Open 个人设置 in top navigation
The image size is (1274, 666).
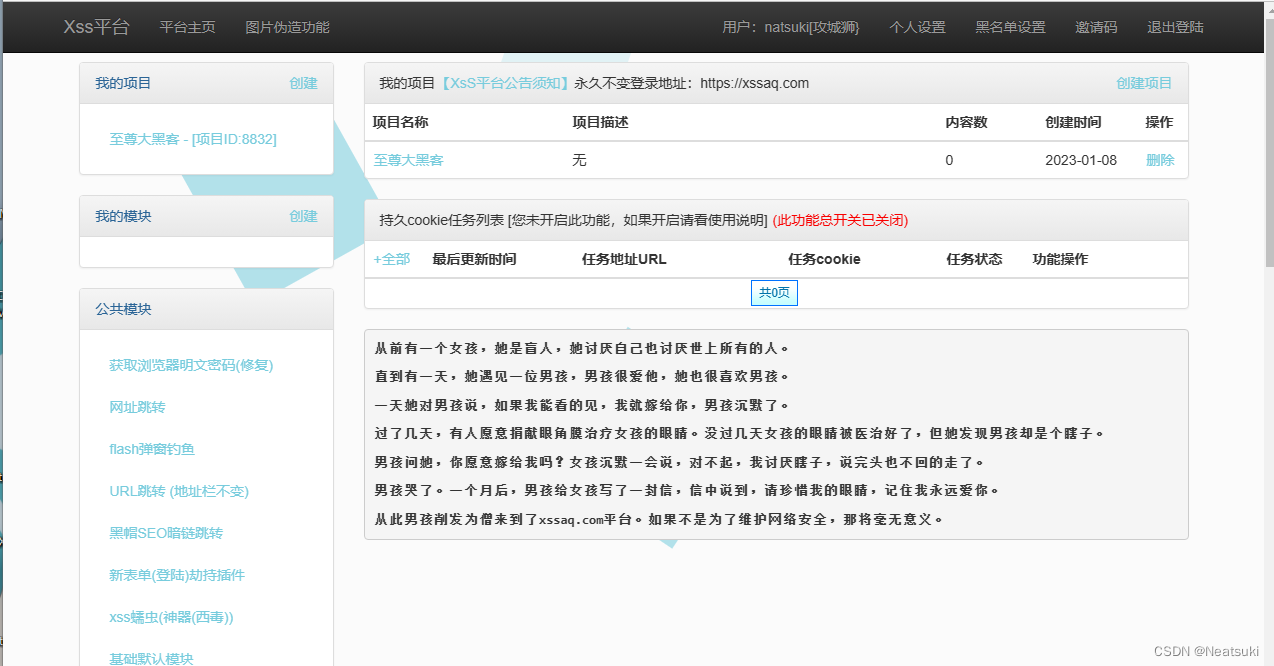(917, 27)
